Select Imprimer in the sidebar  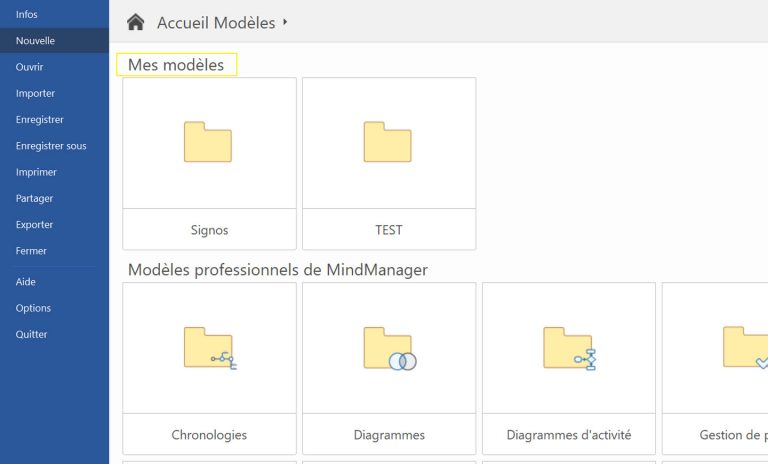coord(36,172)
